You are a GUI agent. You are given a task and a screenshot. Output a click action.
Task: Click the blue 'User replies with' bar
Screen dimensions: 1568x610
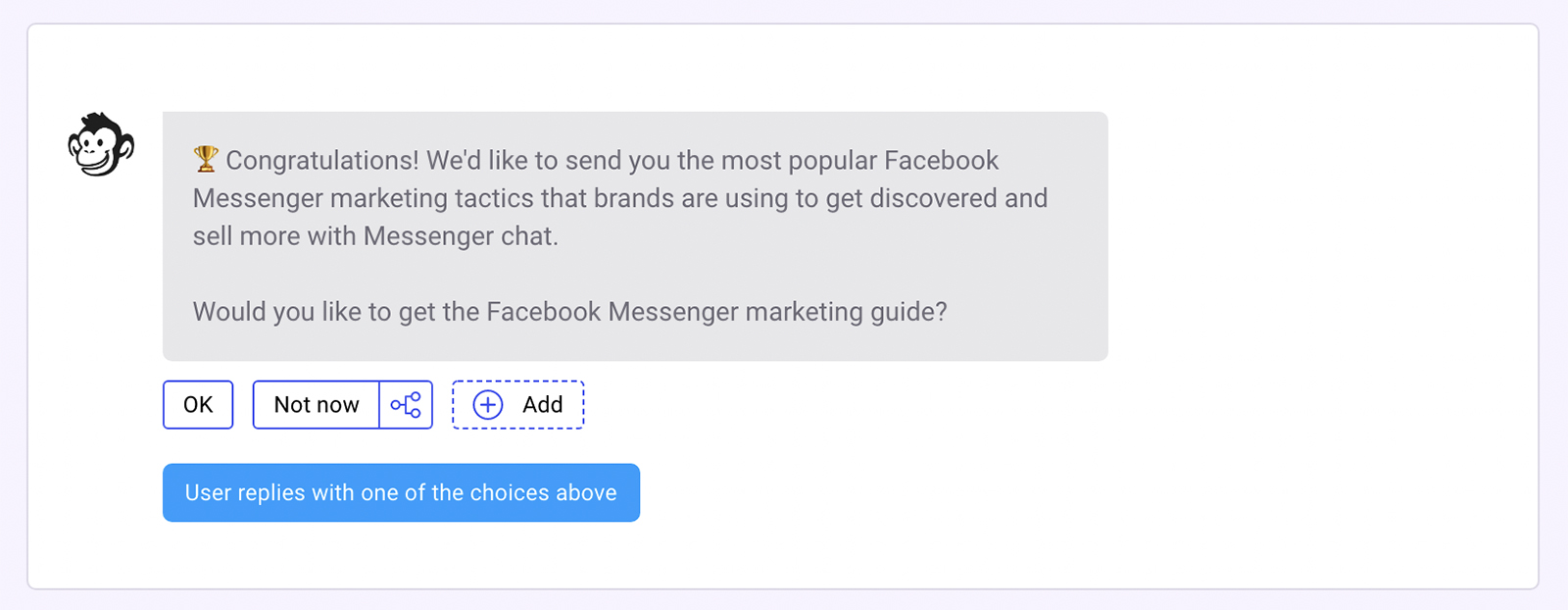pos(401,492)
